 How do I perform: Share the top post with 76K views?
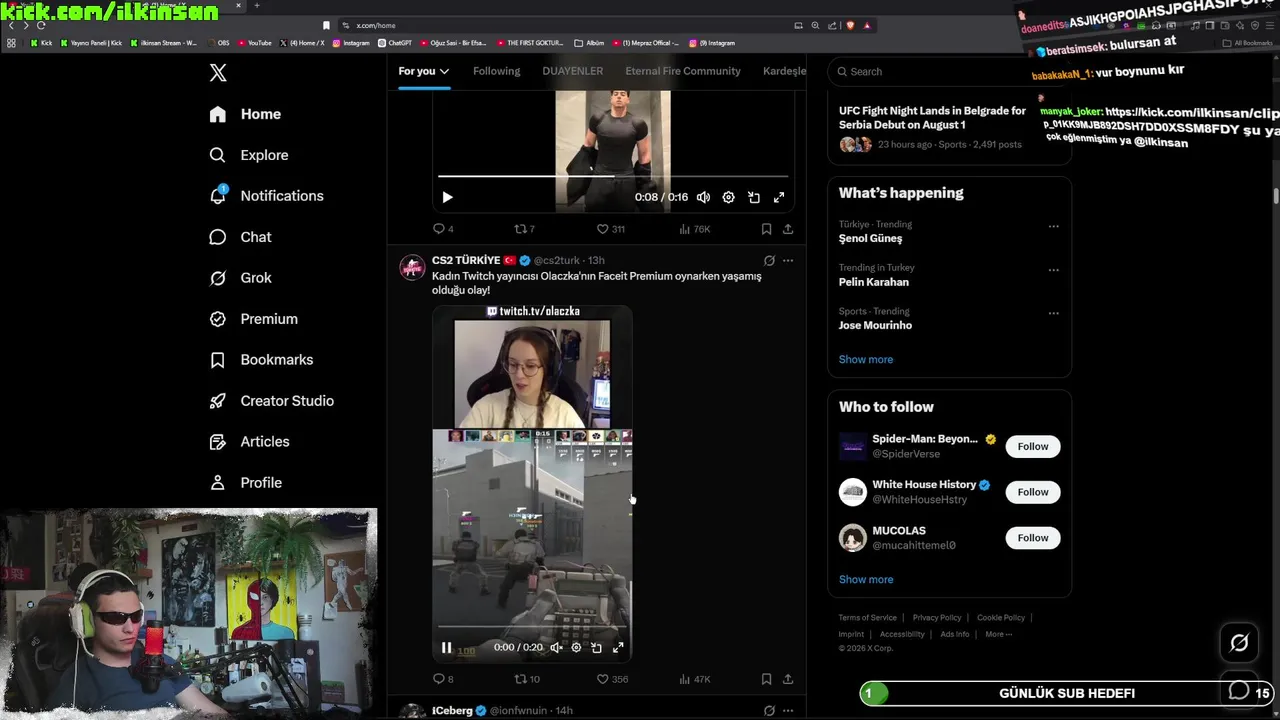[788, 229]
